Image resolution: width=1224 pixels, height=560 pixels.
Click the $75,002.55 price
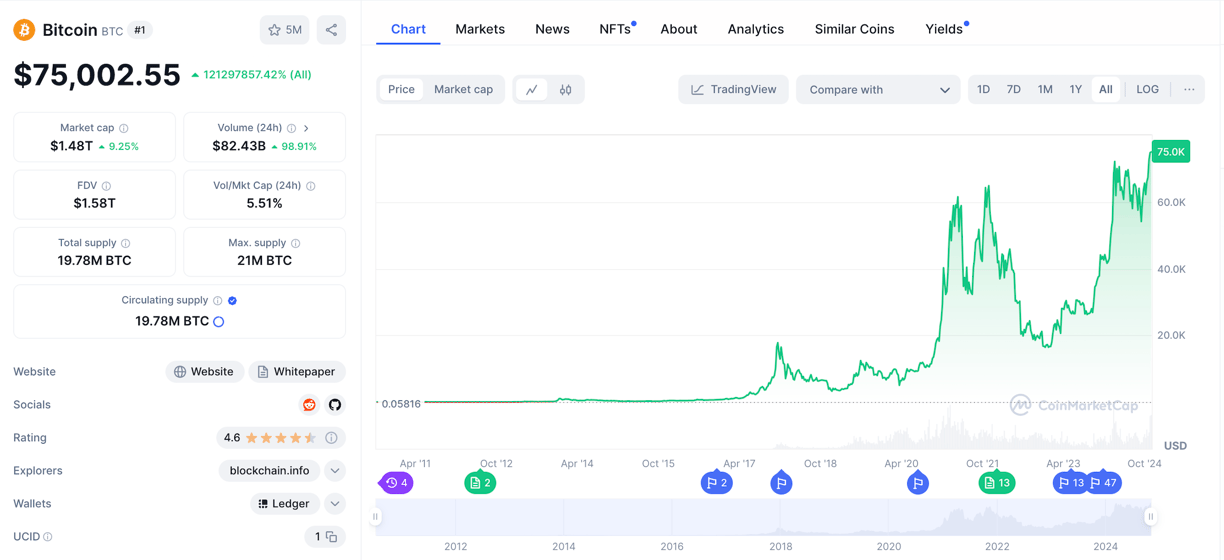[x=97, y=75]
